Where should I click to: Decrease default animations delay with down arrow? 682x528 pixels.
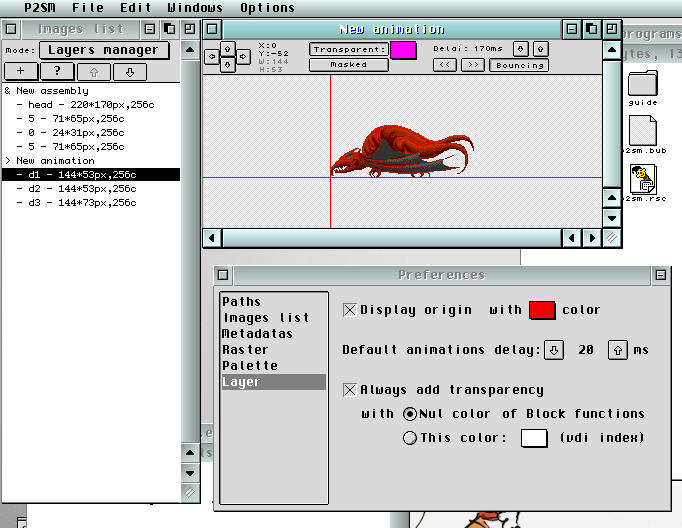(554, 350)
